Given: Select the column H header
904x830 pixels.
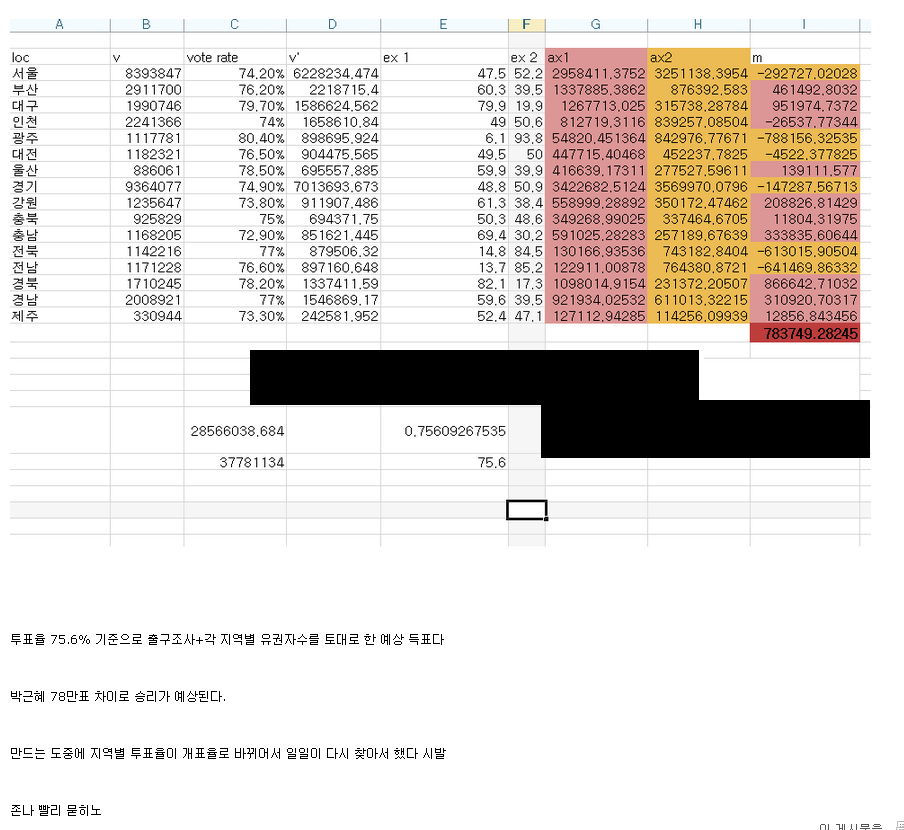Looking at the screenshot, I should pos(699,24).
